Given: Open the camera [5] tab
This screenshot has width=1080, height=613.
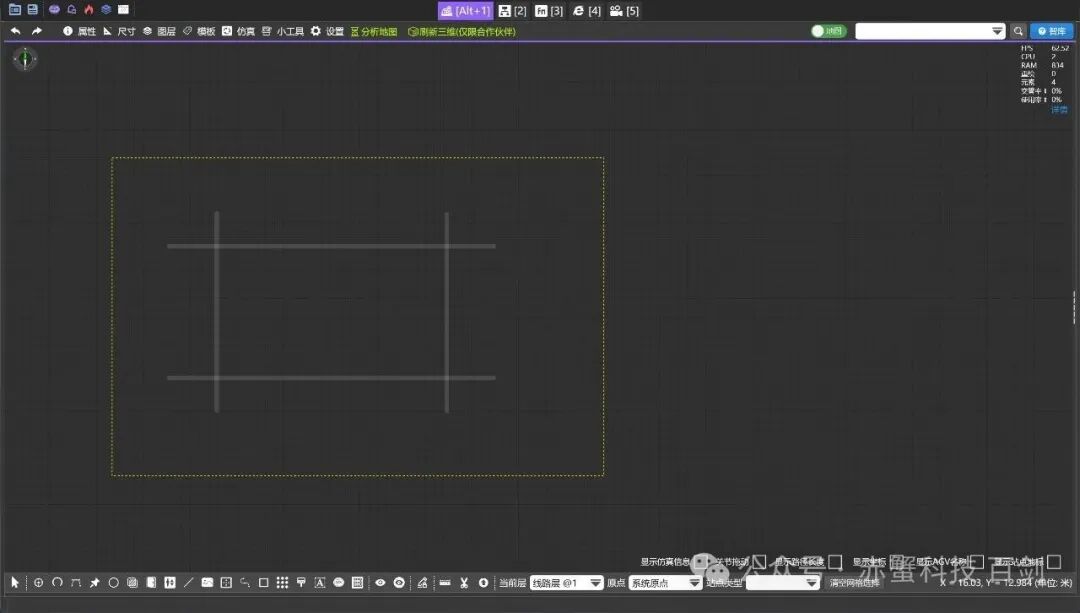Looking at the screenshot, I should 624,10.
